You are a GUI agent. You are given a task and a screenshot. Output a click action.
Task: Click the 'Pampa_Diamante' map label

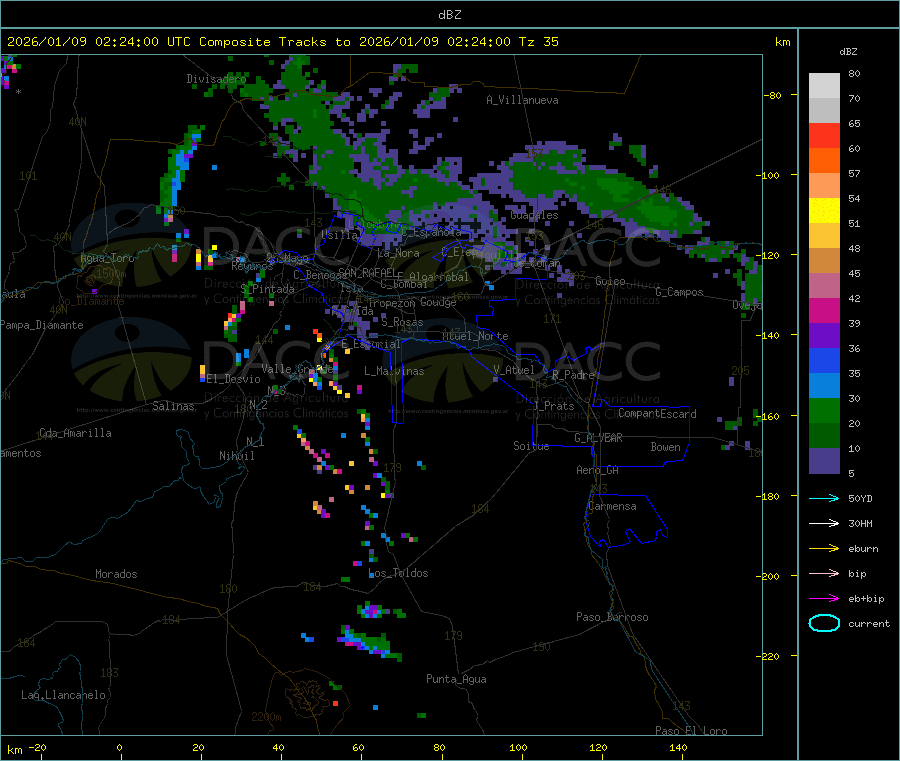tap(41, 325)
